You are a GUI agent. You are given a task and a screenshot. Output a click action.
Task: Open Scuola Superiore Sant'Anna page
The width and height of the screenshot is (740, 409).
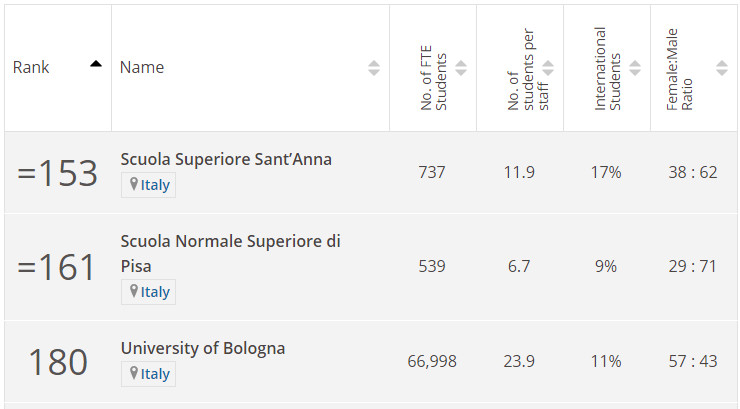[226, 159]
